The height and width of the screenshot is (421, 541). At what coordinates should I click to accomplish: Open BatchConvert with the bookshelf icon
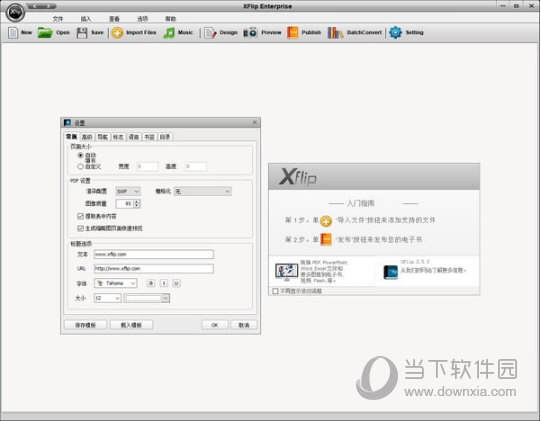point(335,33)
